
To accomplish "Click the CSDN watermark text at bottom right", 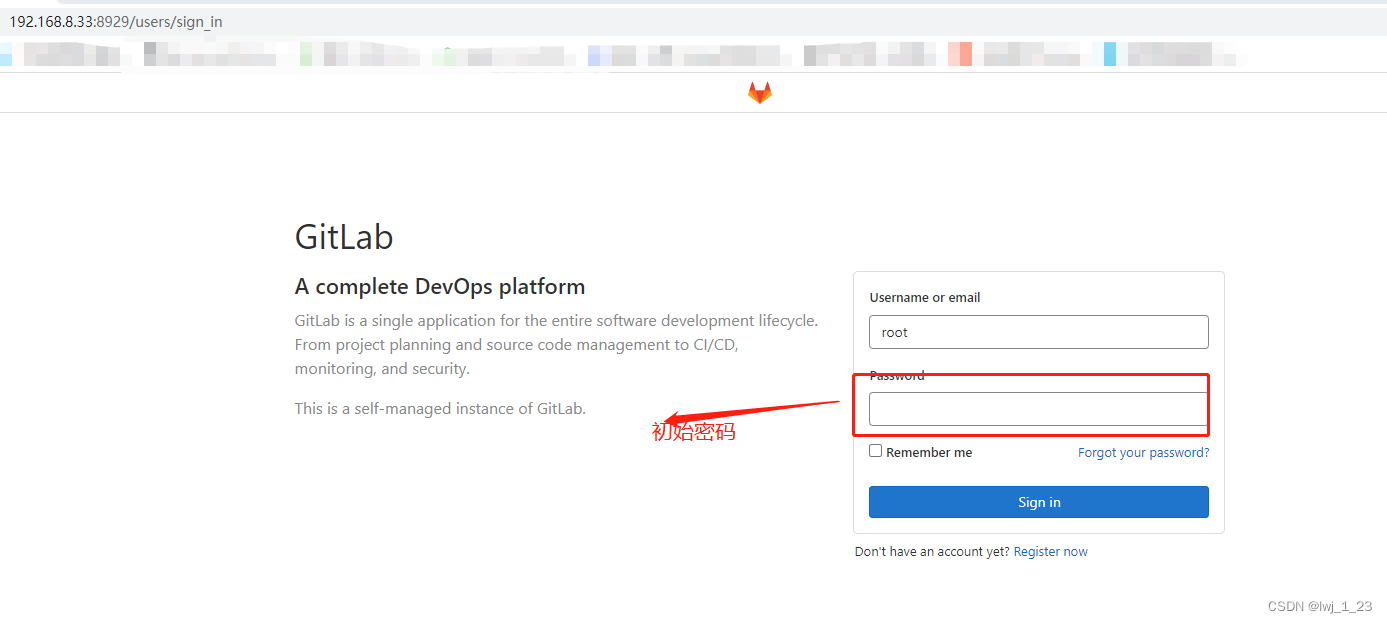I will tap(1321, 605).
